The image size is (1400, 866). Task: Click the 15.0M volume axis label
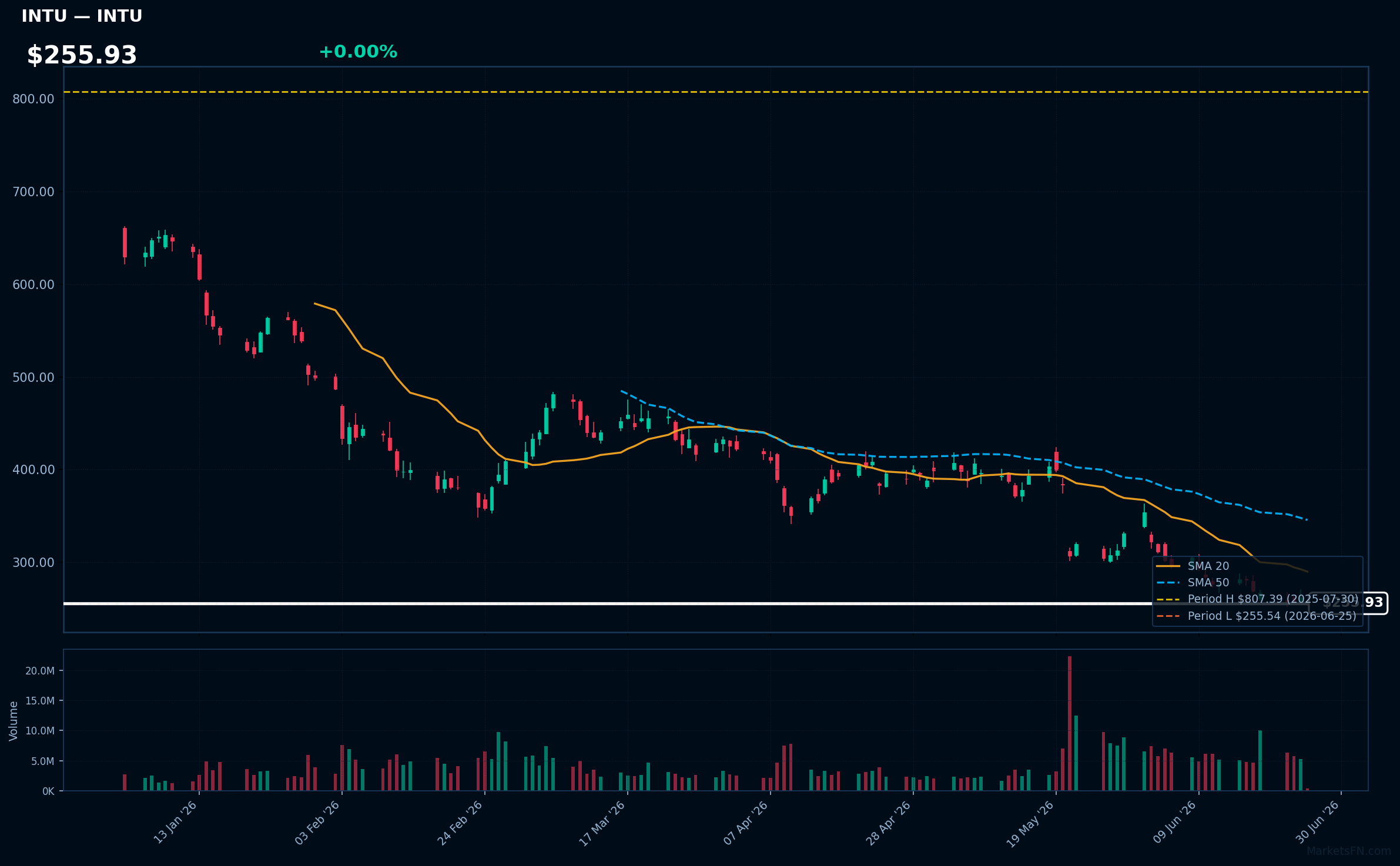[40, 701]
